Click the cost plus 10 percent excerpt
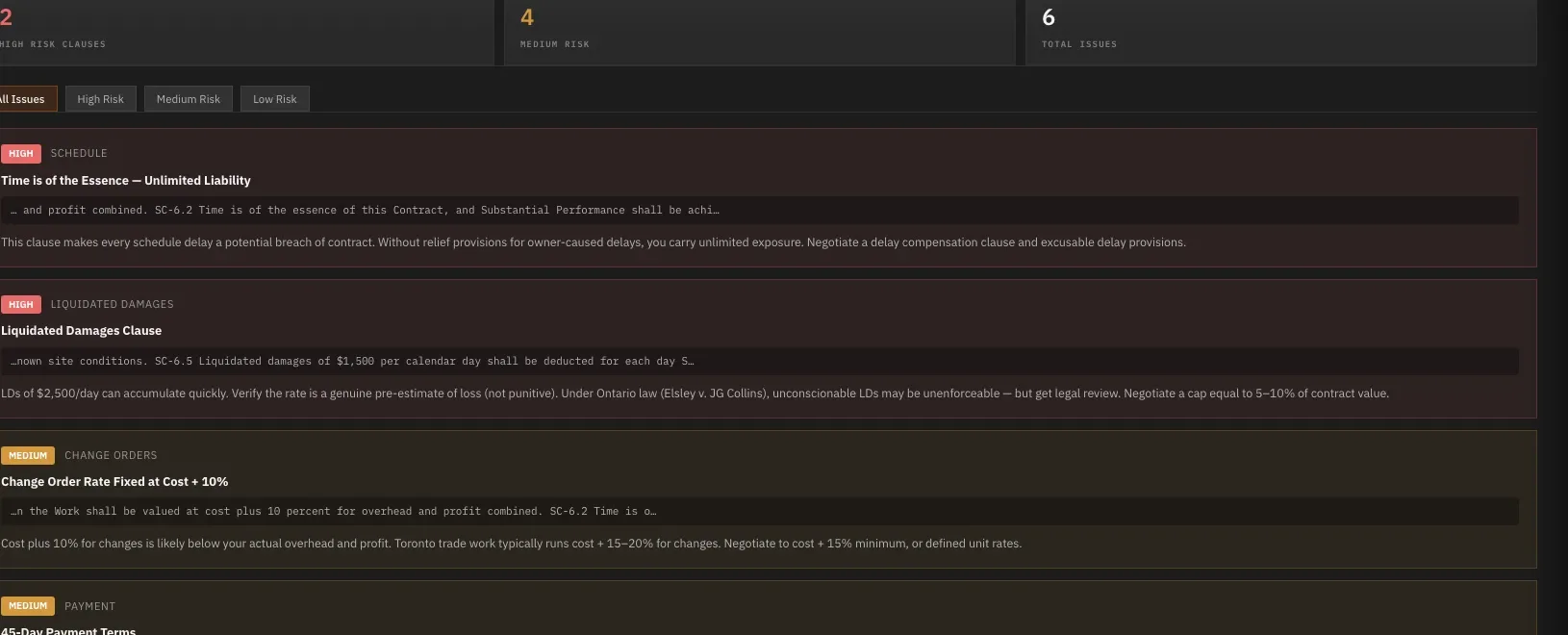1568x635 pixels. [x=760, y=511]
